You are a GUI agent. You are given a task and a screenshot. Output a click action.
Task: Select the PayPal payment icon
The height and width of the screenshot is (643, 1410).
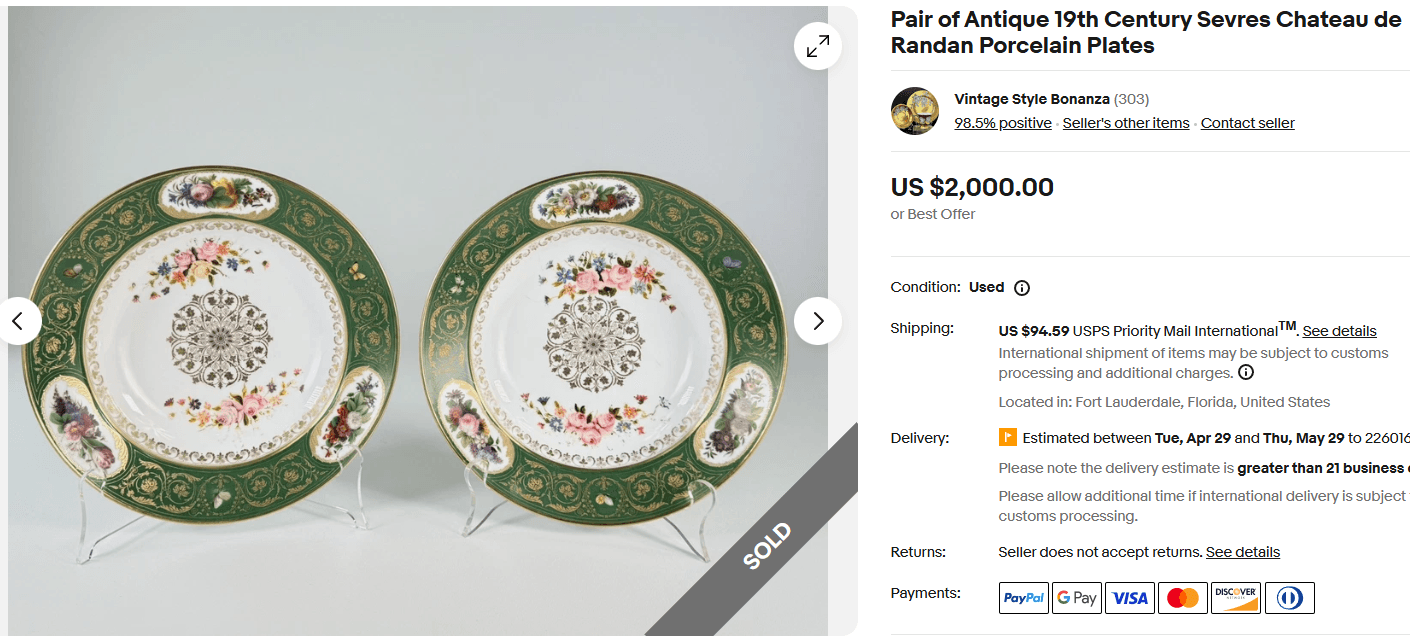1023,597
